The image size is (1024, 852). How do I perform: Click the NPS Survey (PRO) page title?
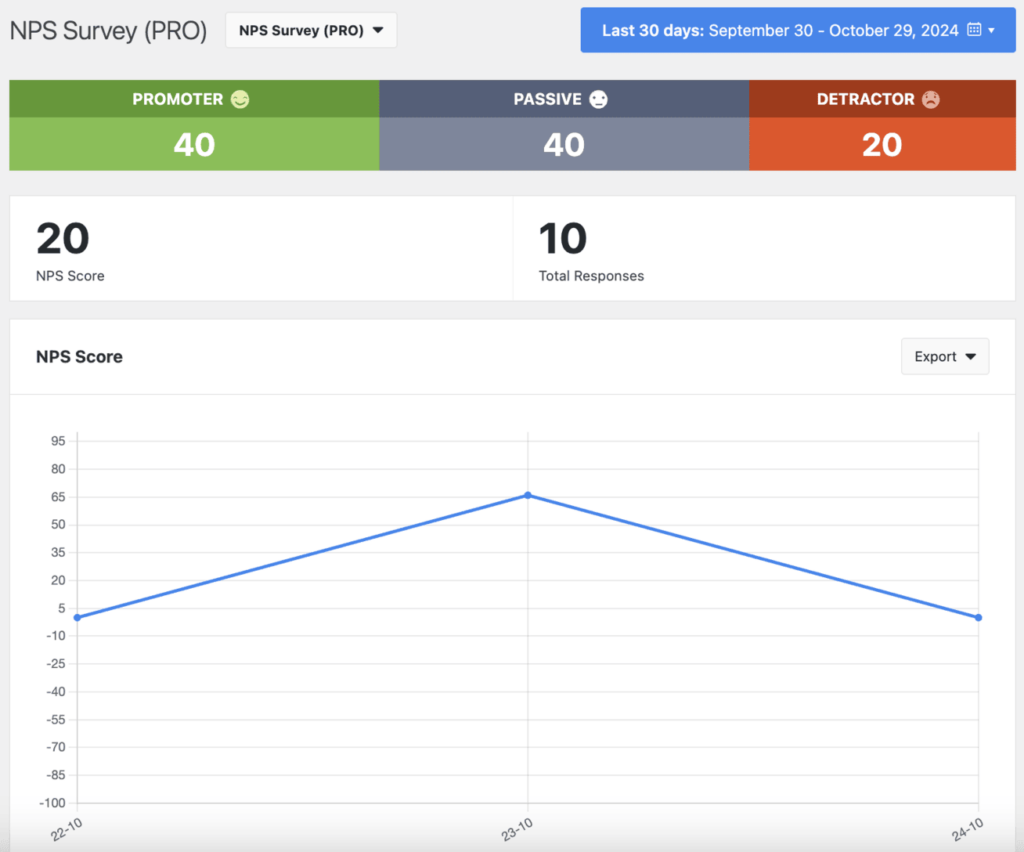108,31
